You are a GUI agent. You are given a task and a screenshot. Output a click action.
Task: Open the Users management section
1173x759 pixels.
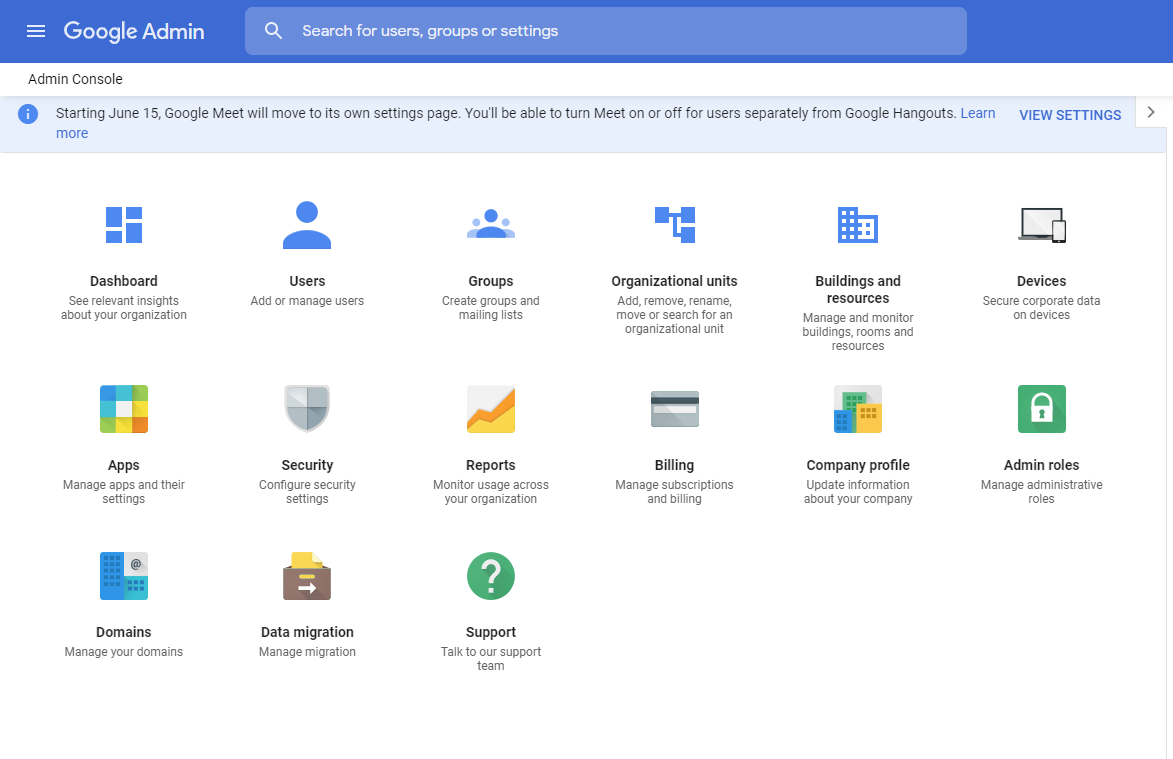[307, 224]
